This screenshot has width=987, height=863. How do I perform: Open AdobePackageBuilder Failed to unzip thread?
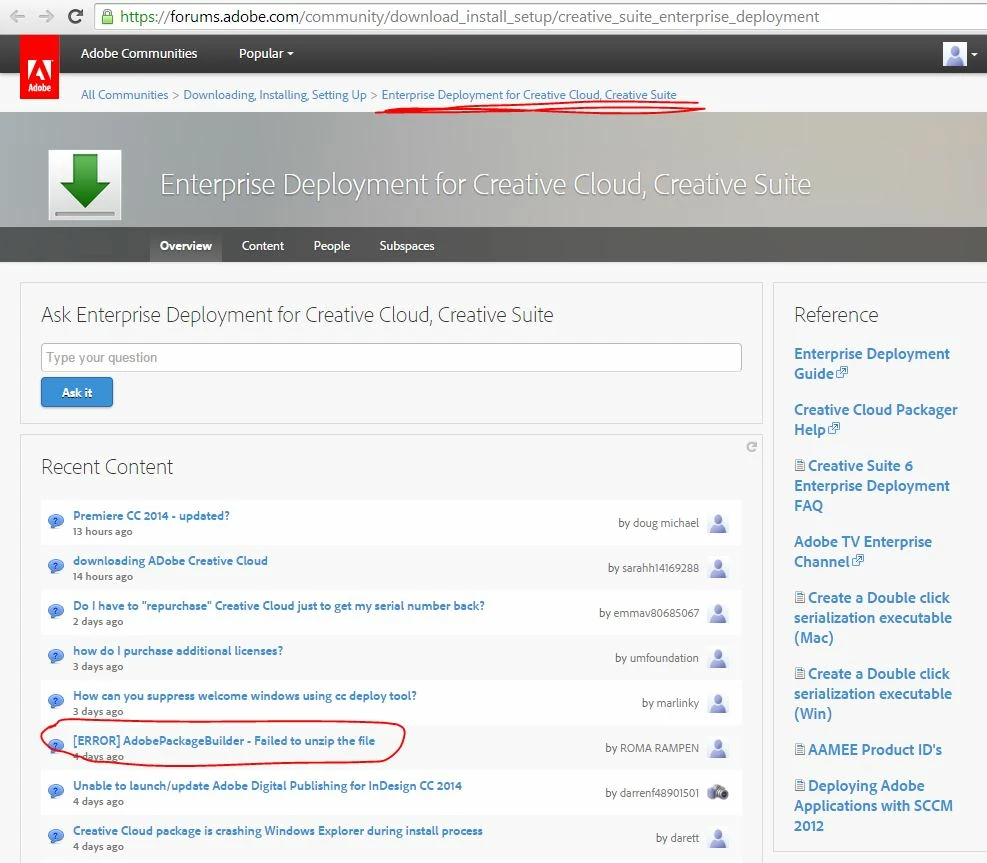(224, 740)
